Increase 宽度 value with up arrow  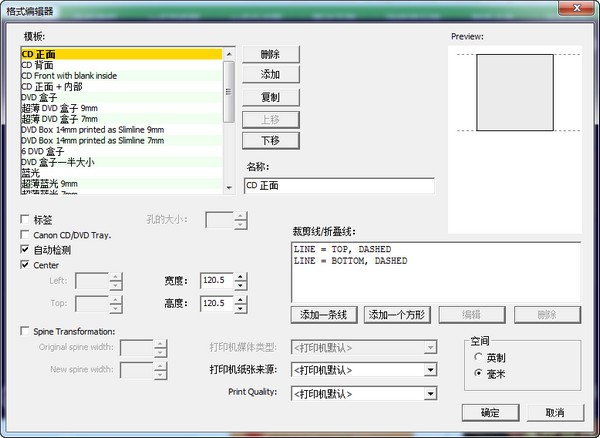243,277
